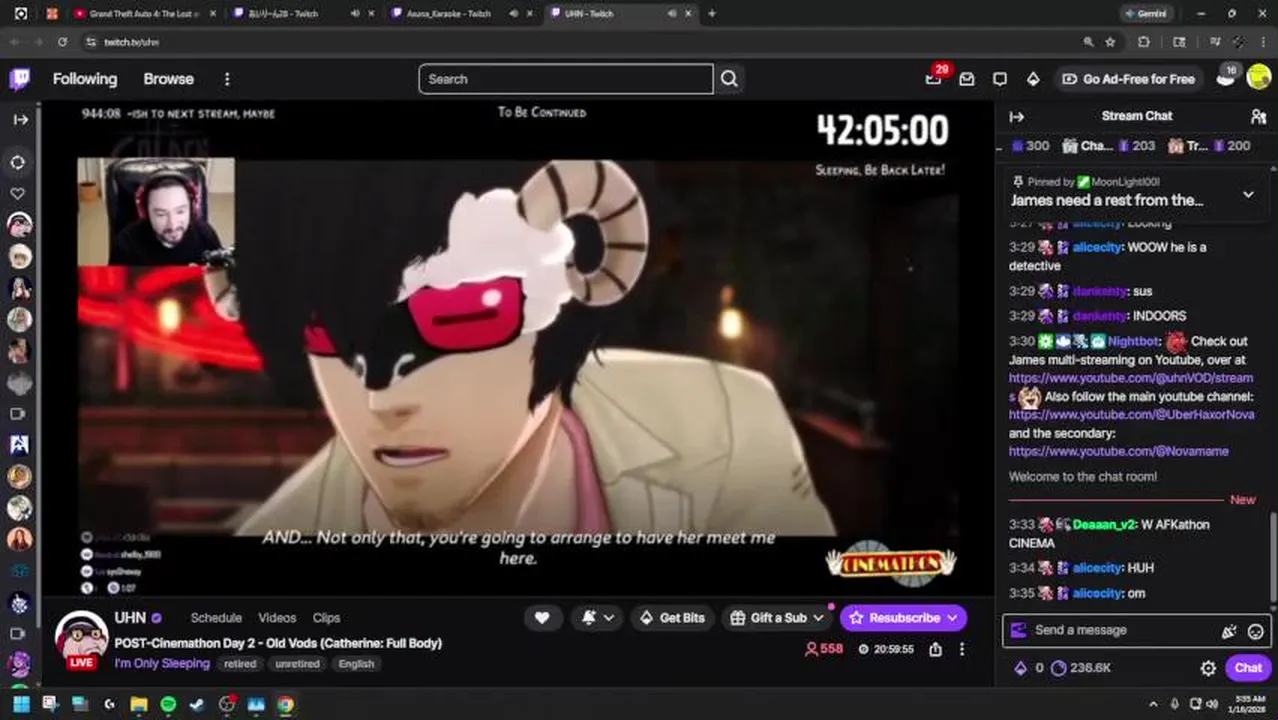
Task: Click the I'm Only Sleeping category link
Action: click(162, 663)
